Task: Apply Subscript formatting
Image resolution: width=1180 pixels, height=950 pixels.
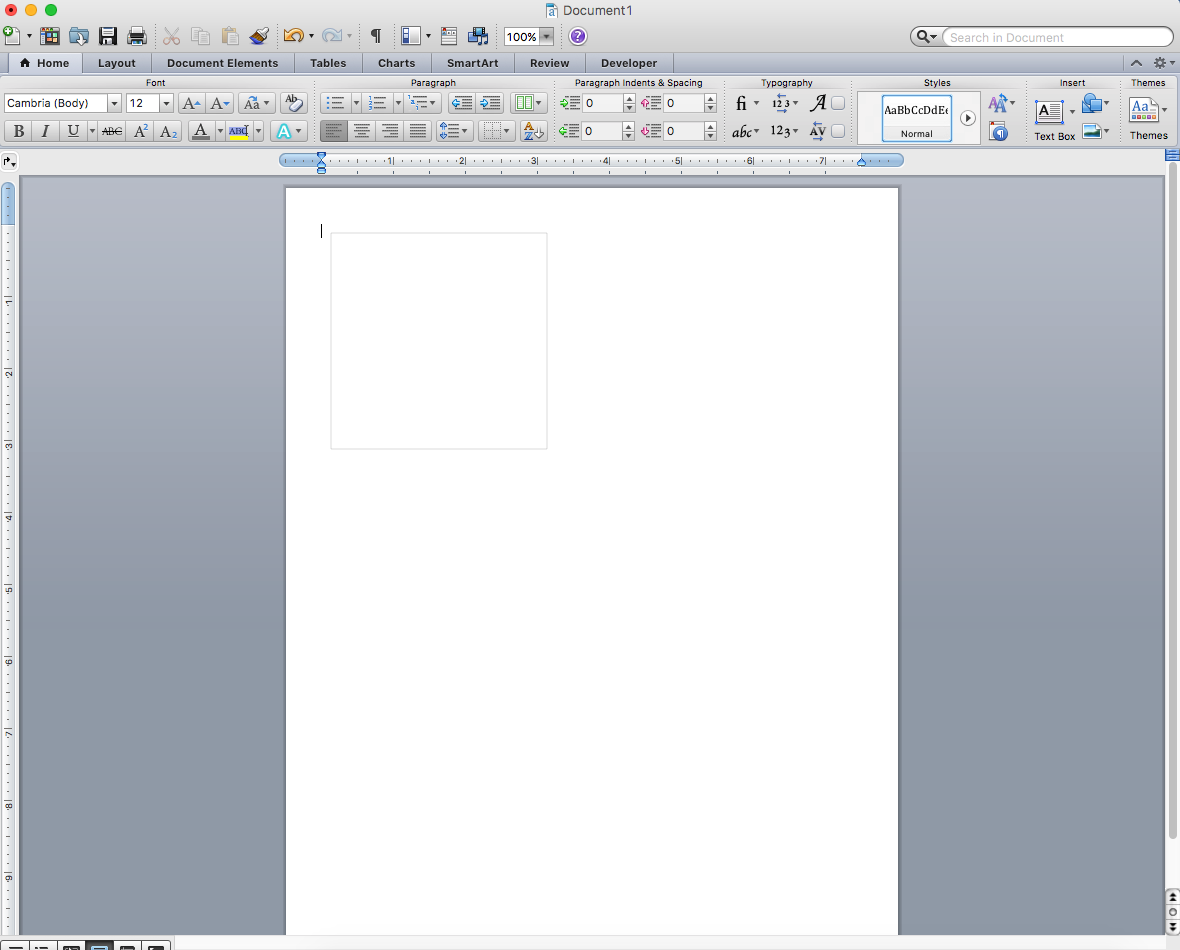Action: click(169, 132)
